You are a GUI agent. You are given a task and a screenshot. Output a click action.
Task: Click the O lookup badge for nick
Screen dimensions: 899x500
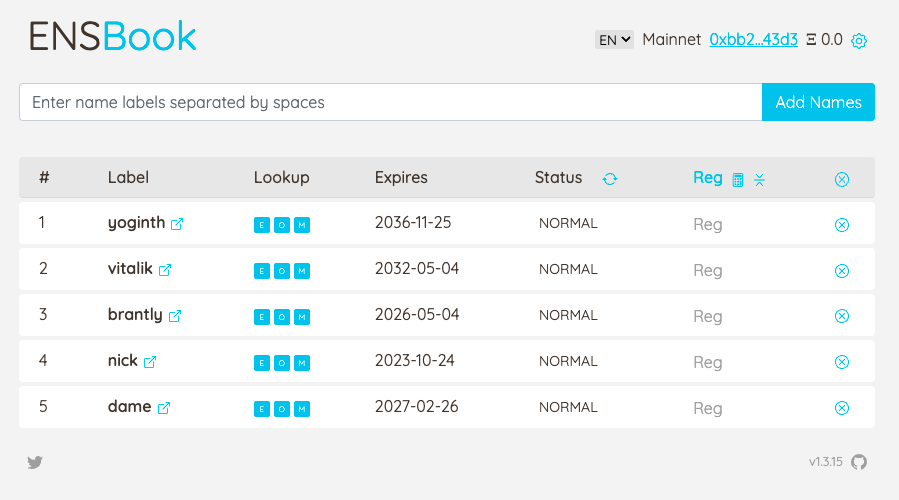point(282,362)
